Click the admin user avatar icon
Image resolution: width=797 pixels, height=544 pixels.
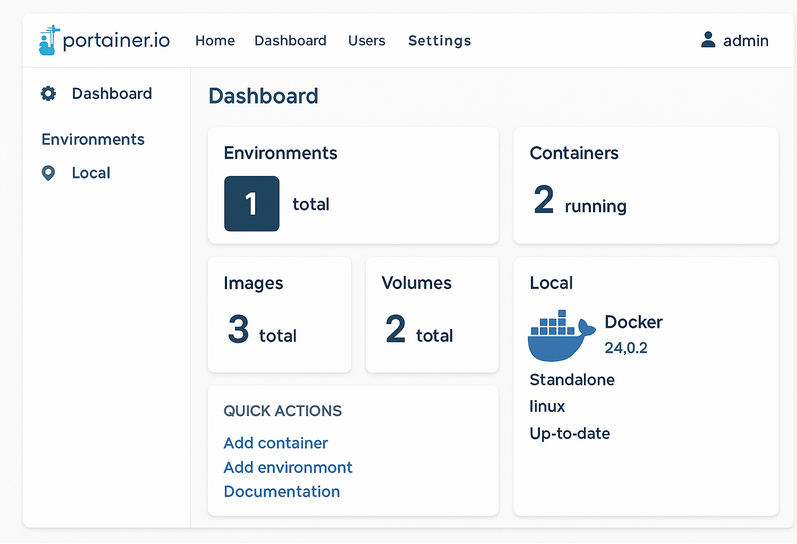pyautogui.click(x=708, y=40)
